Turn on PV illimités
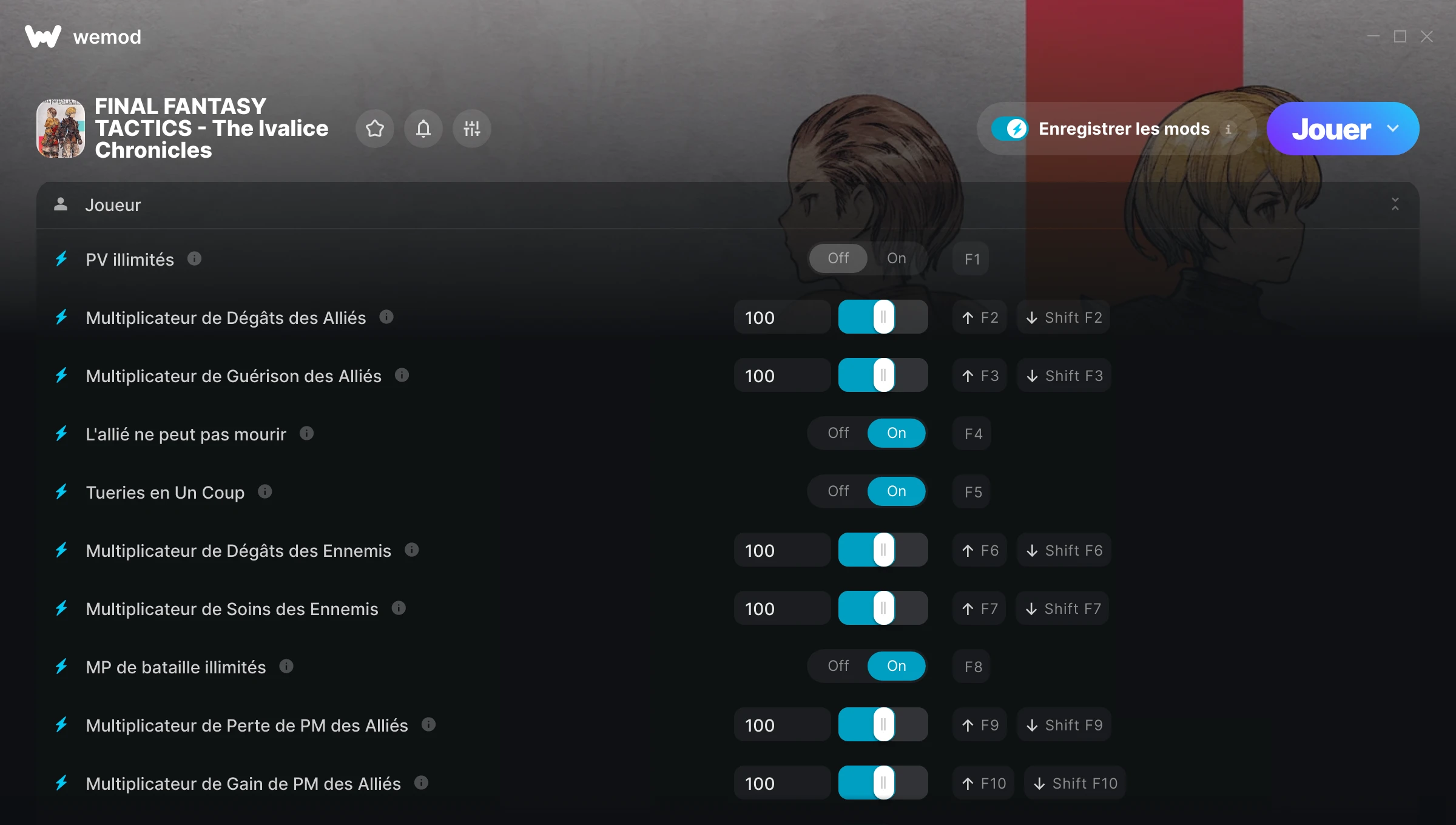 click(x=897, y=258)
